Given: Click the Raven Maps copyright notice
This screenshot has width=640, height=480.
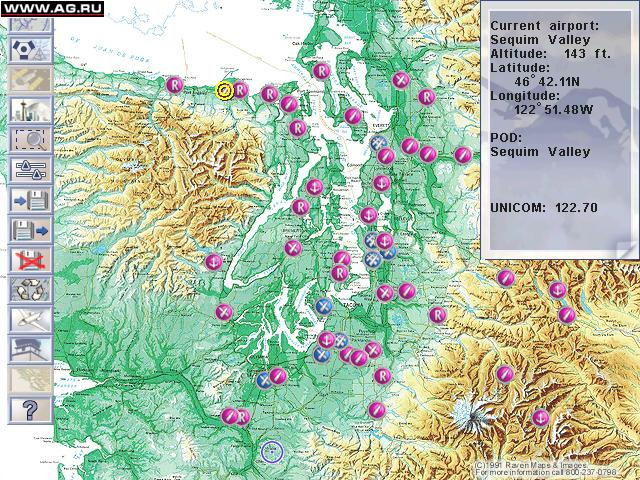Looking at the screenshot, I should [x=546, y=469].
